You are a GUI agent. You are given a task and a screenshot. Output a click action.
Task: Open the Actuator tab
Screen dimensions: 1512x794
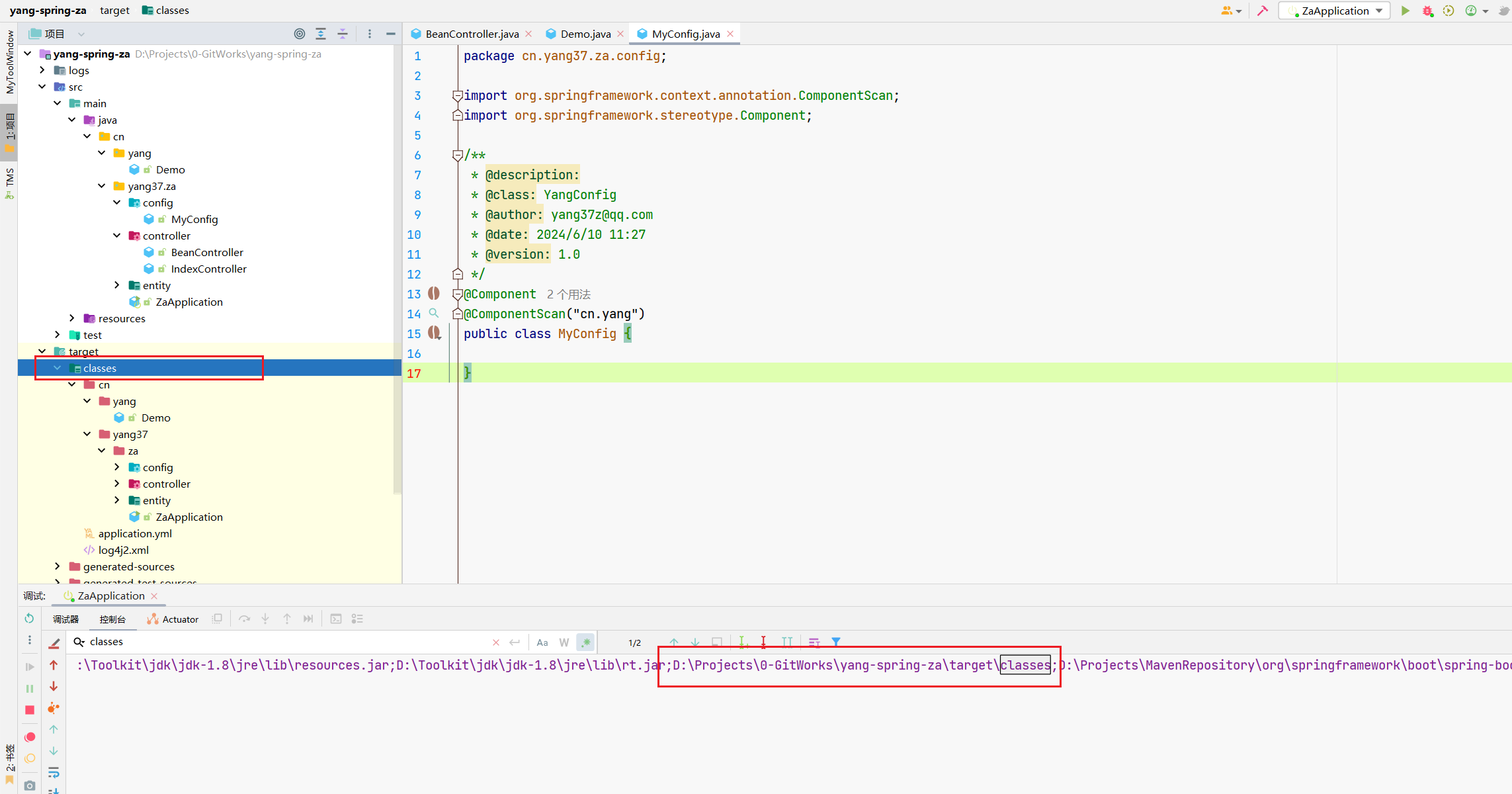tap(173, 619)
